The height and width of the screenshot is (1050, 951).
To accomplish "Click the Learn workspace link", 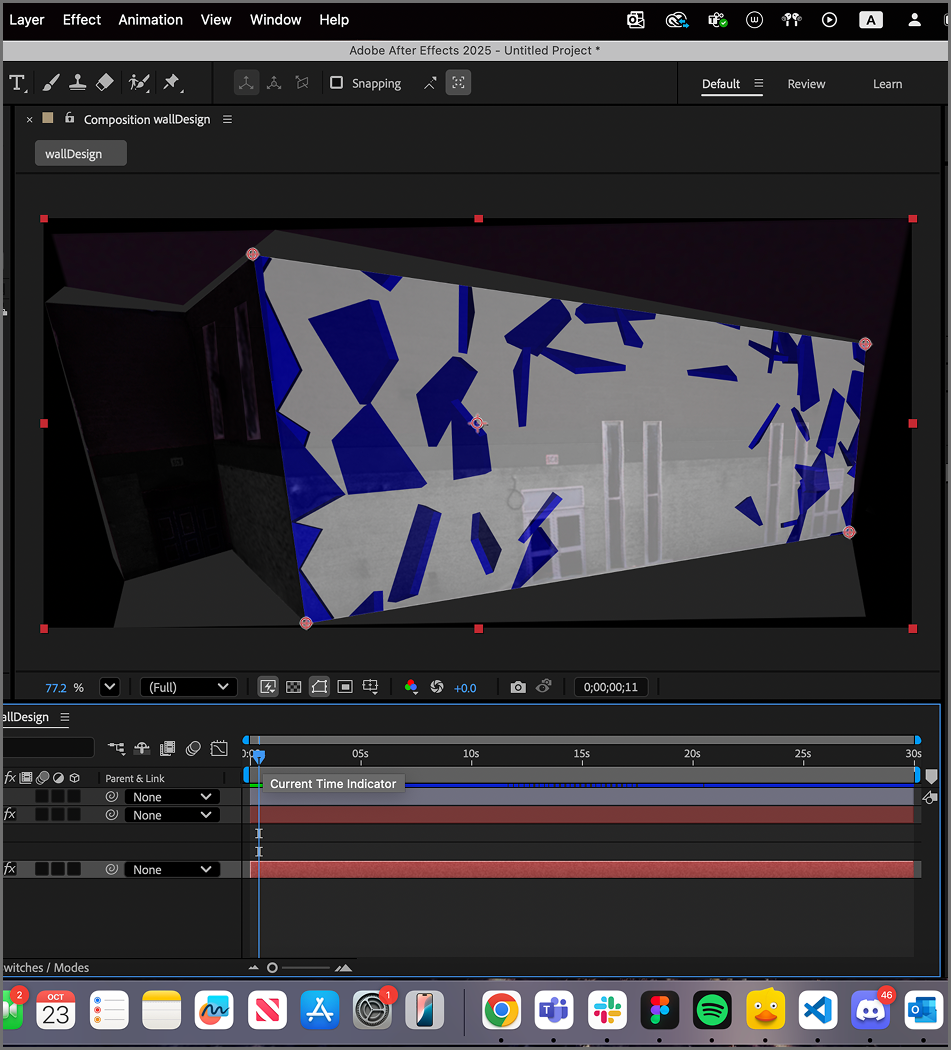I will click(887, 84).
